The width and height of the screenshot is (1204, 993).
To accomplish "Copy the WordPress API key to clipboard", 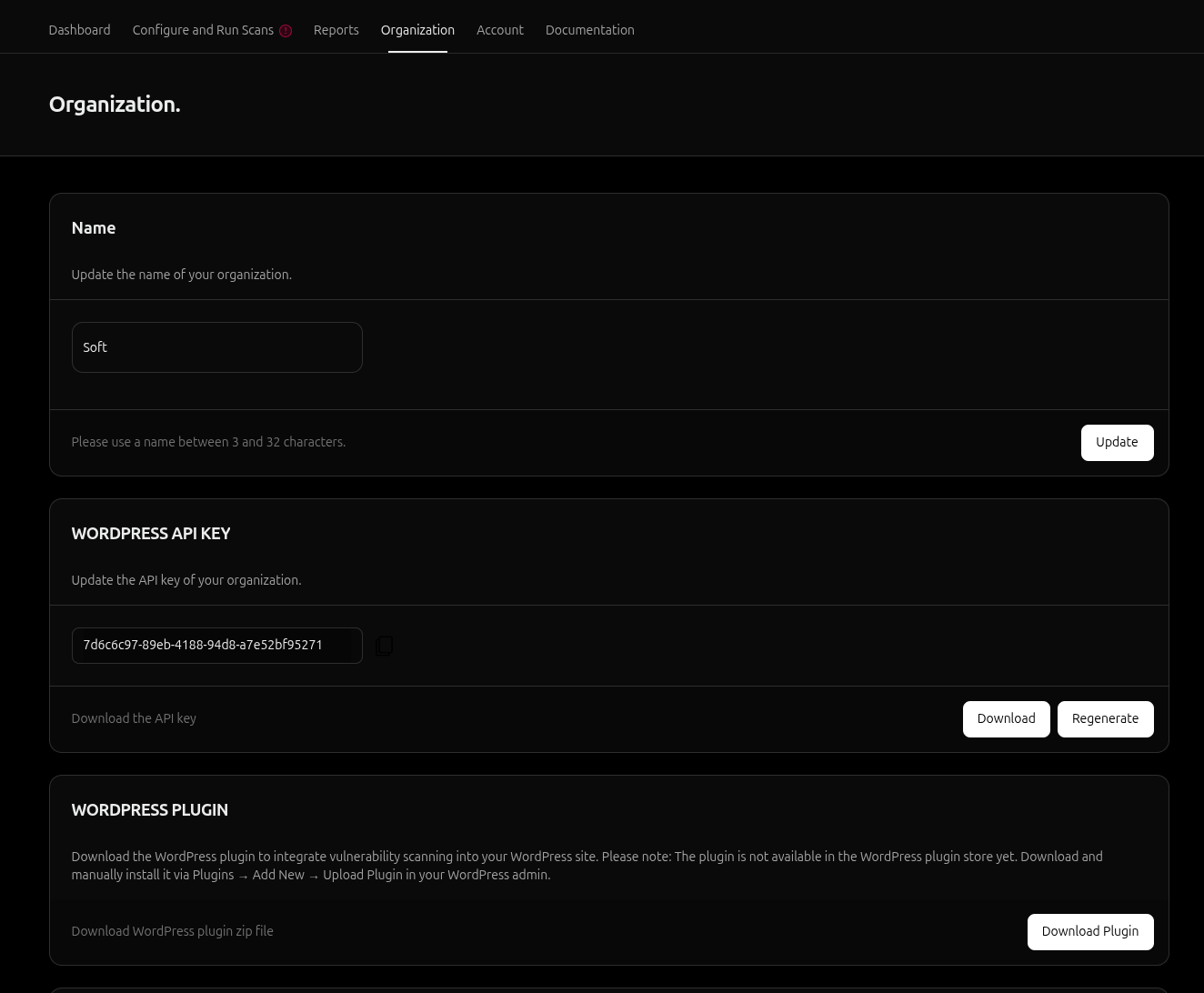I will pos(384,646).
